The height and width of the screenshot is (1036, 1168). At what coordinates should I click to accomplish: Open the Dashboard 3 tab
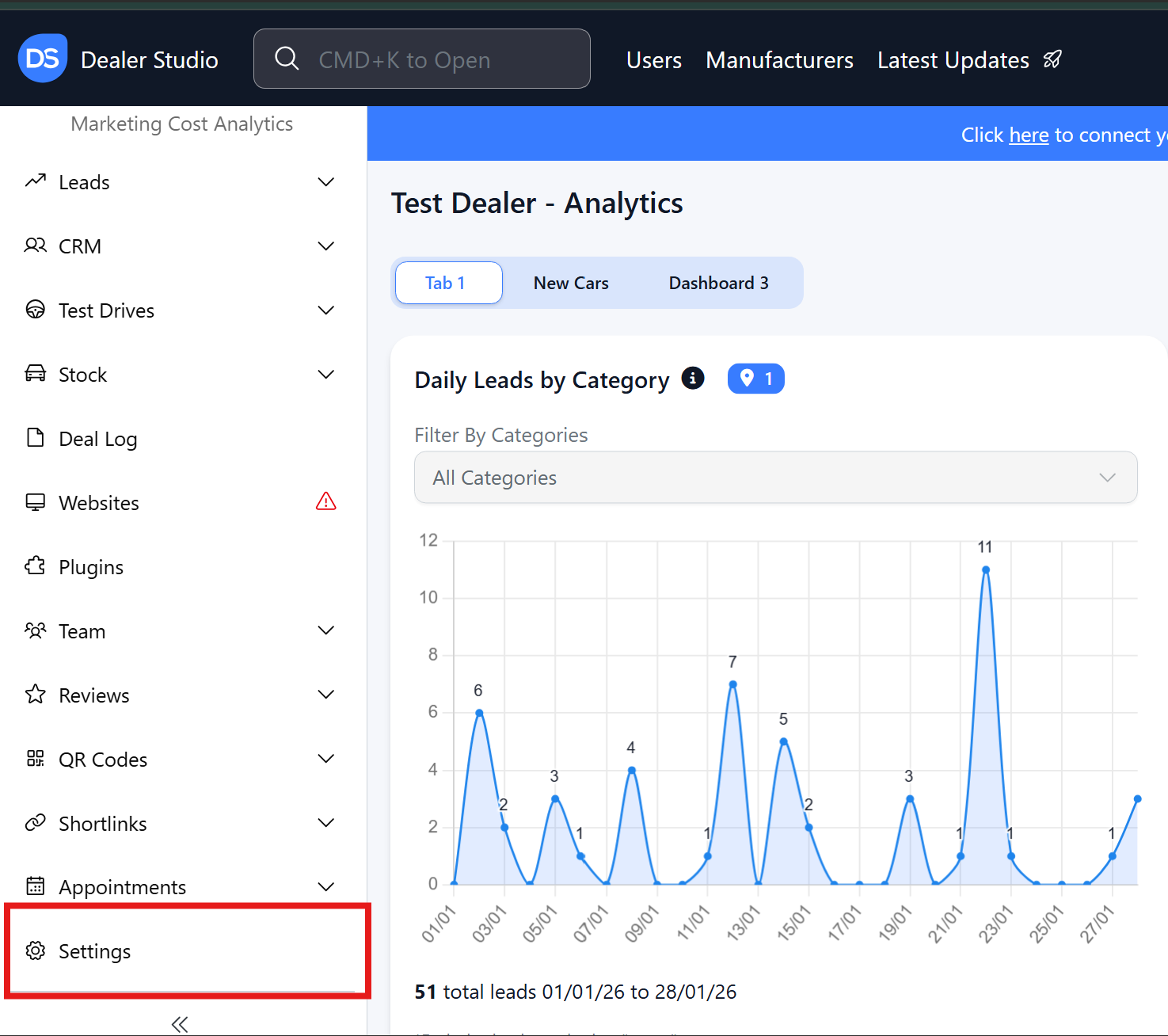tap(718, 283)
